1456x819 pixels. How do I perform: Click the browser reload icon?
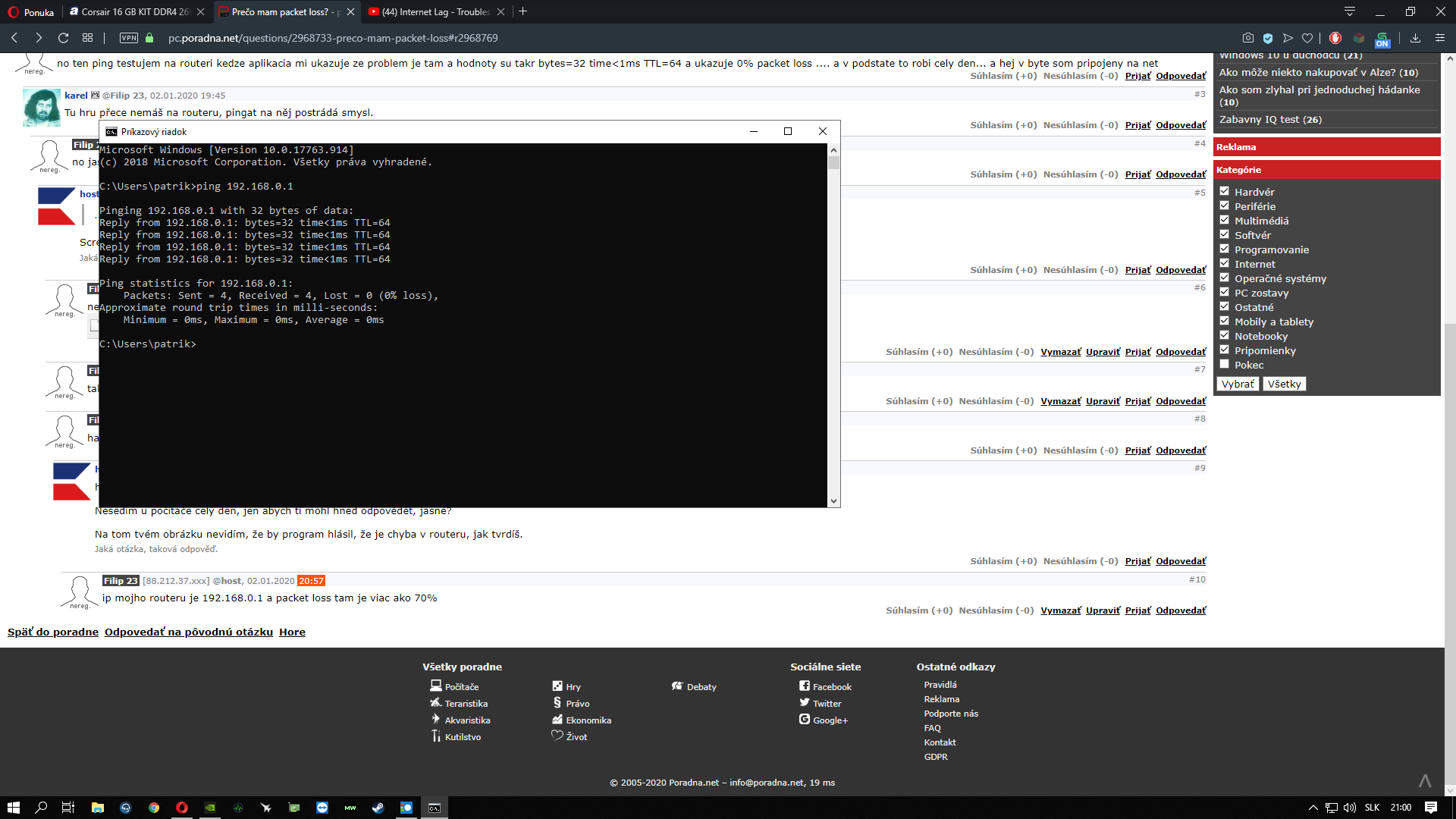point(64,38)
